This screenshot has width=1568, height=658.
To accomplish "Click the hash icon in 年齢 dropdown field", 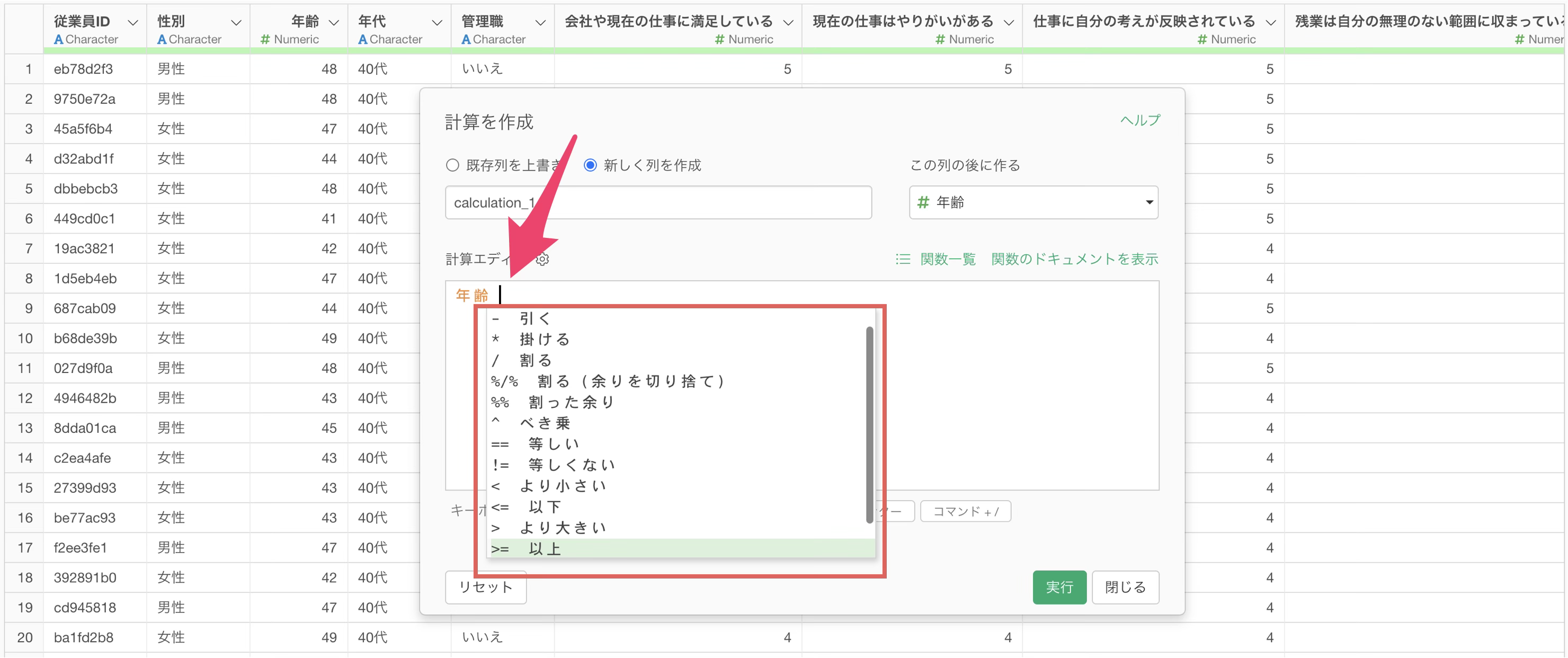I will 923,202.
